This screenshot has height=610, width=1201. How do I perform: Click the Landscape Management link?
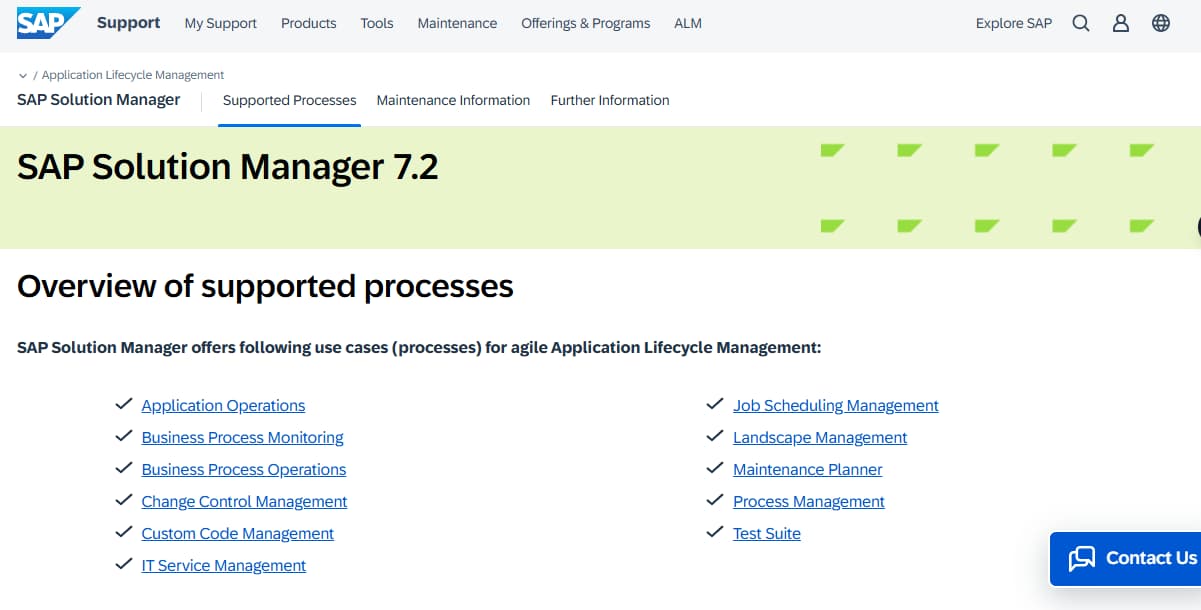coord(820,437)
